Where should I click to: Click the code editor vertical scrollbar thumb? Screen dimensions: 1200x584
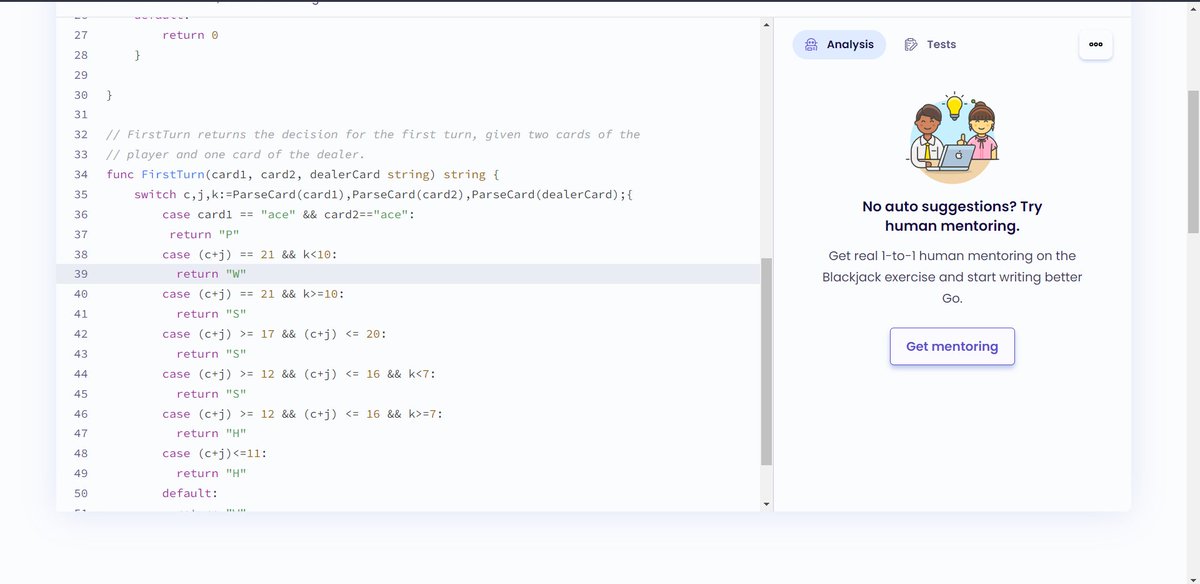click(767, 361)
